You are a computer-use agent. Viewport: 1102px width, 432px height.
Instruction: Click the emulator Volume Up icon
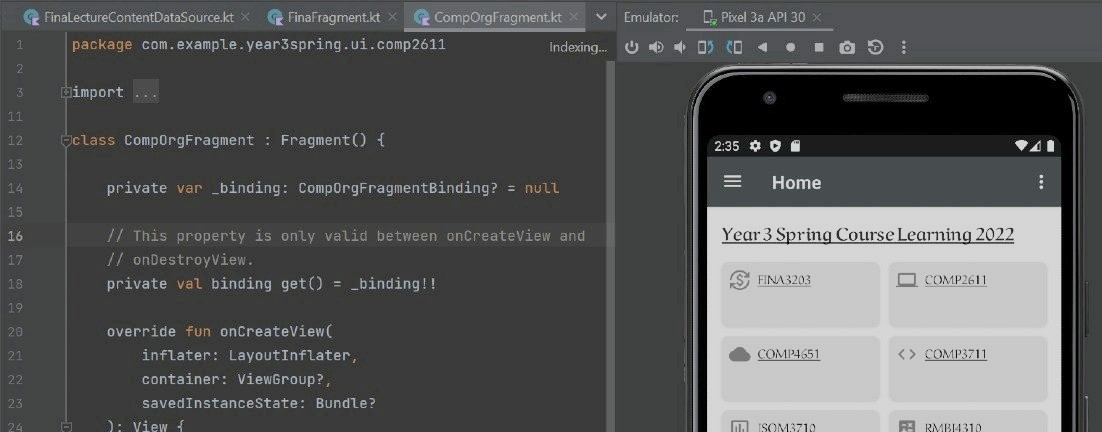[656, 47]
